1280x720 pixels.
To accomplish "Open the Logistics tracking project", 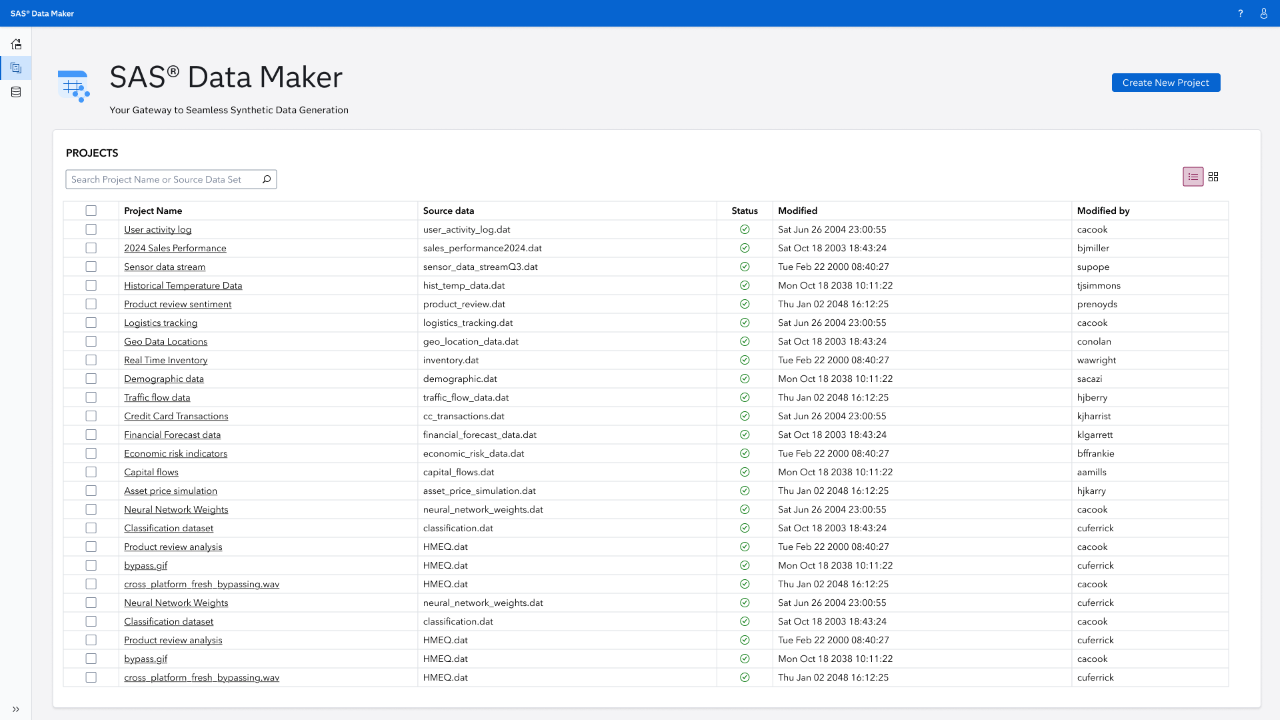I will [161, 323].
